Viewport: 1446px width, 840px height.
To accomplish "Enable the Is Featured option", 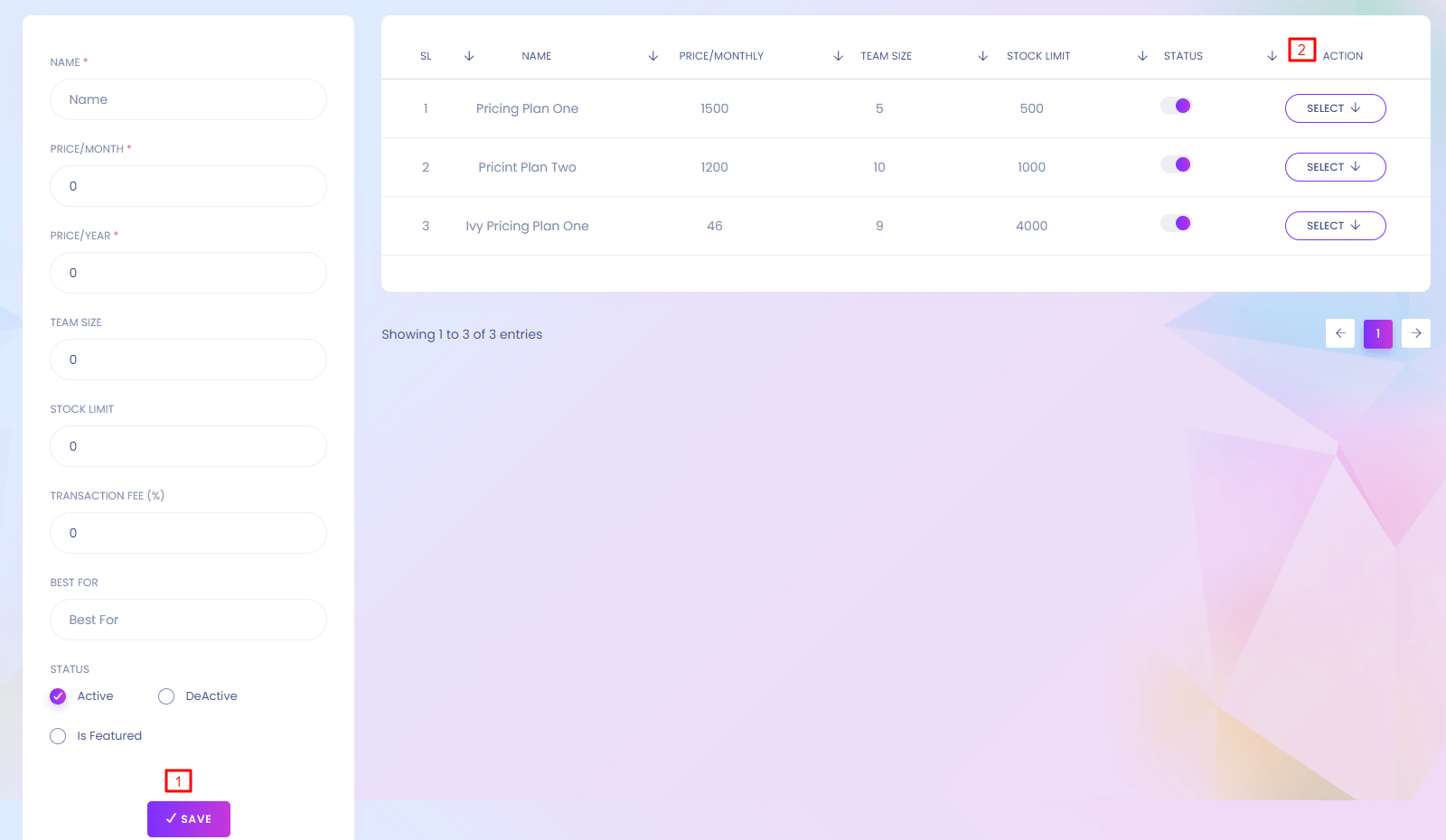I will 59,736.
